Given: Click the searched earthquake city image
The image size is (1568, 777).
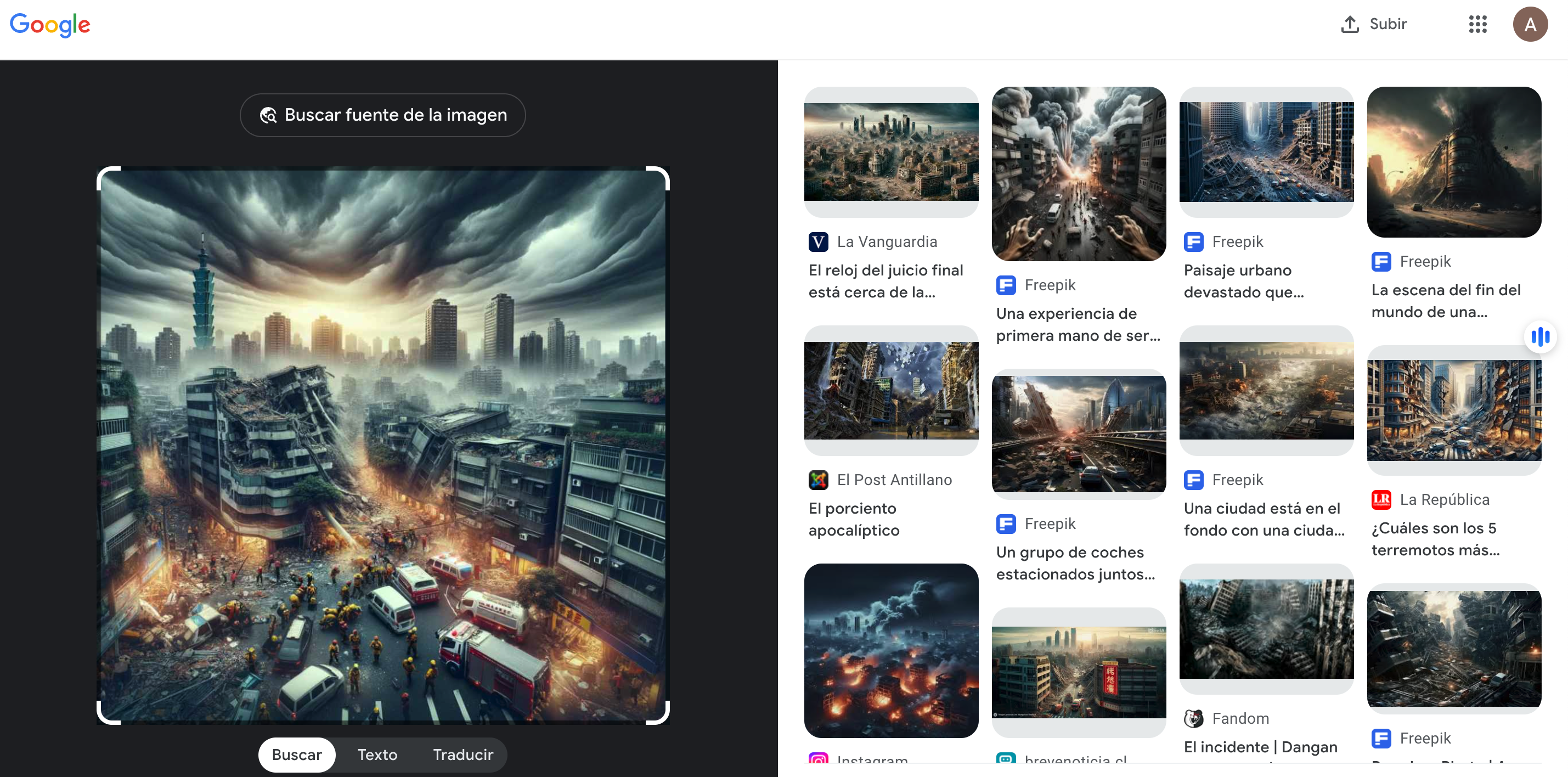Looking at the screenshot, I should point(383,445).
